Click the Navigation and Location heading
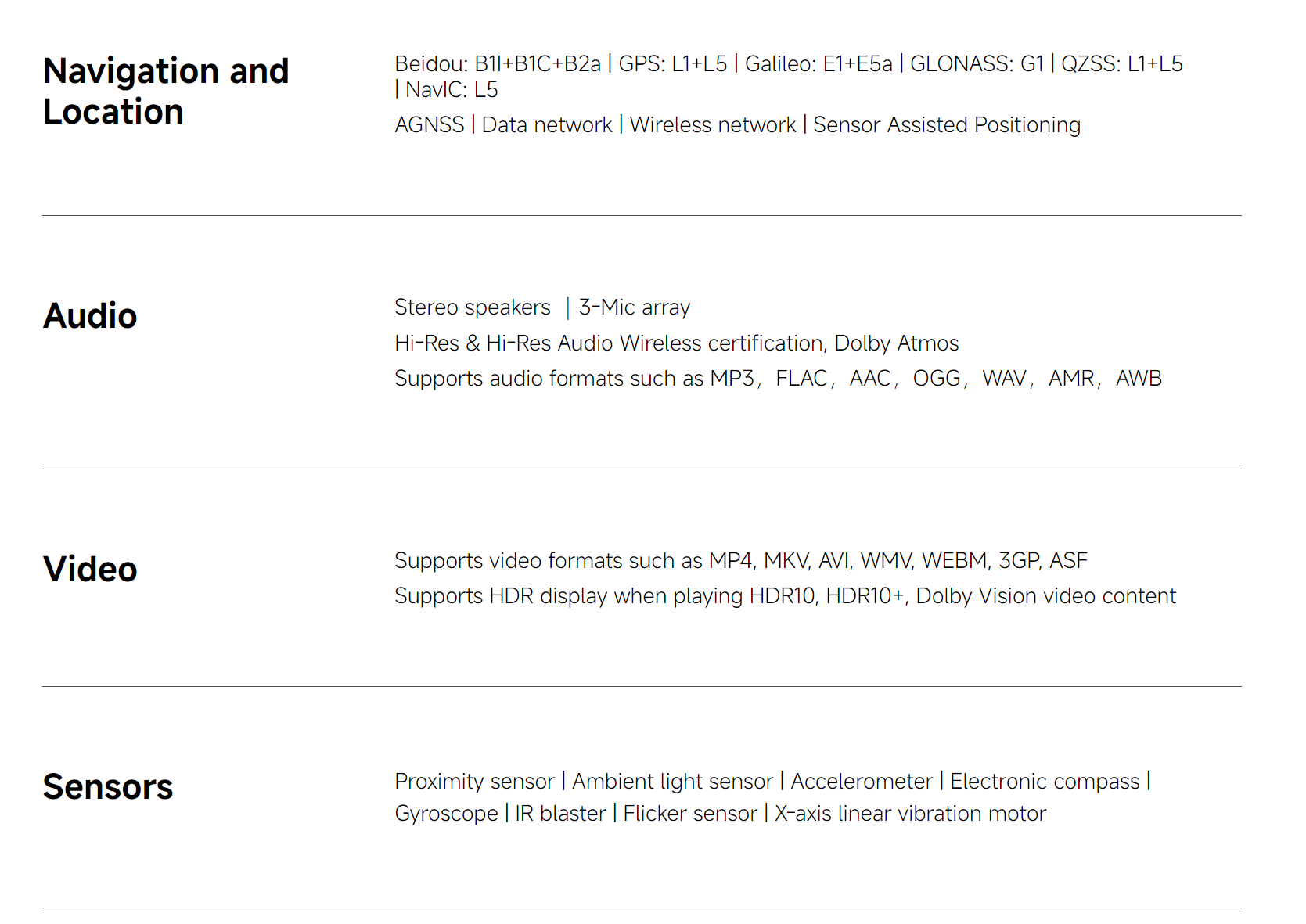The height and width of the screenshot is (924, 1306). pyautogui.click(x=166, y=91)
